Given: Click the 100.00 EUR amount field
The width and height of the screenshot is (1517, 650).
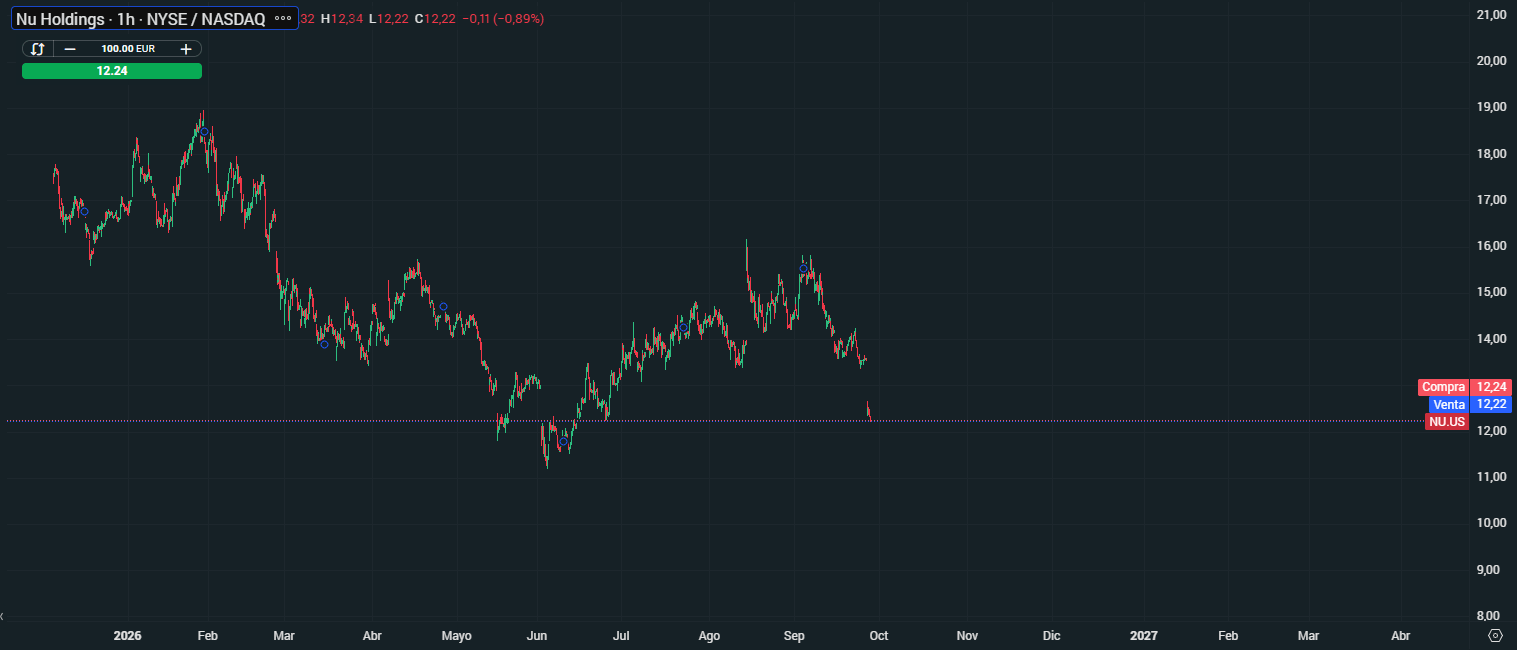Looking at the screenshot, I should (x=128, y=48).
